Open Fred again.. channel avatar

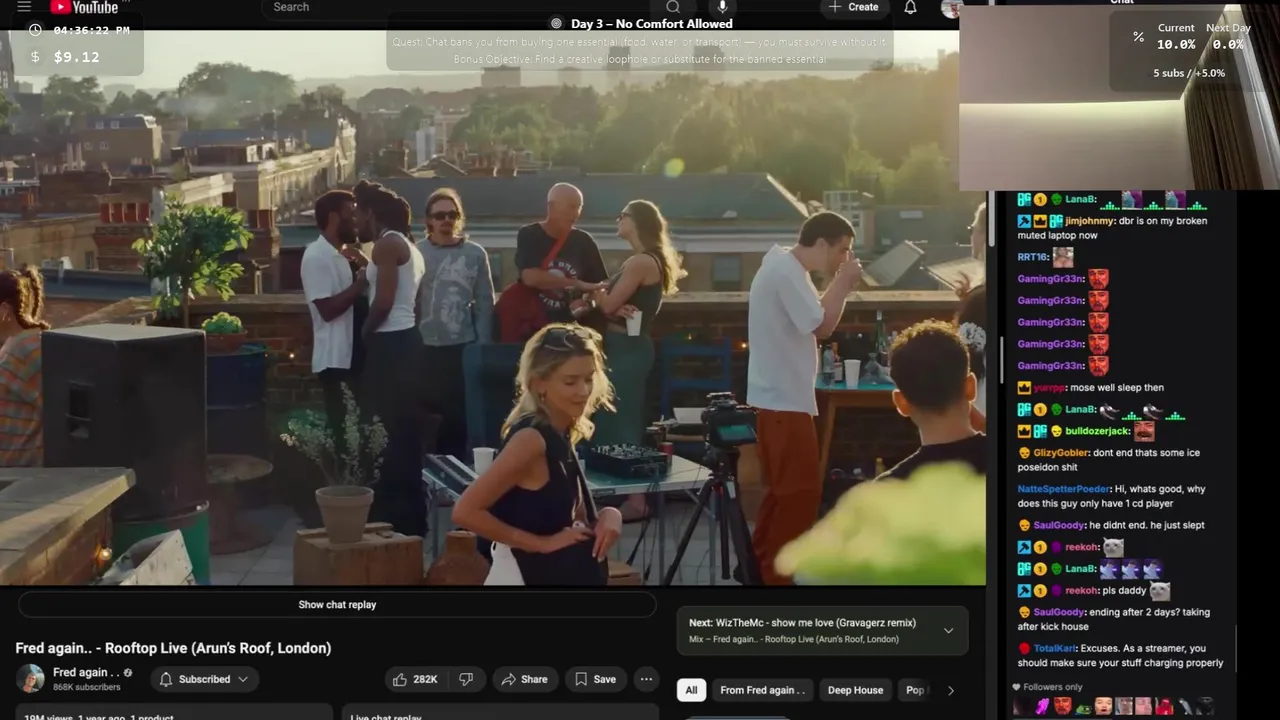(x=30, y=678)
